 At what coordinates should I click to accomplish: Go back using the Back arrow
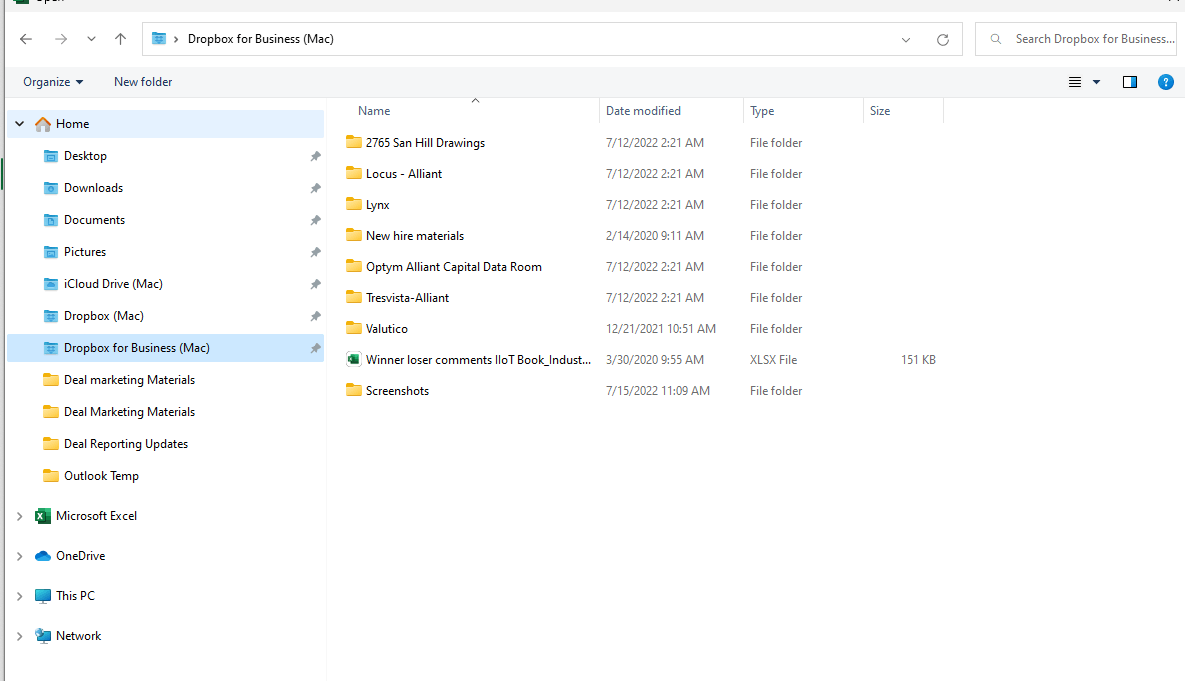(26, 39)
